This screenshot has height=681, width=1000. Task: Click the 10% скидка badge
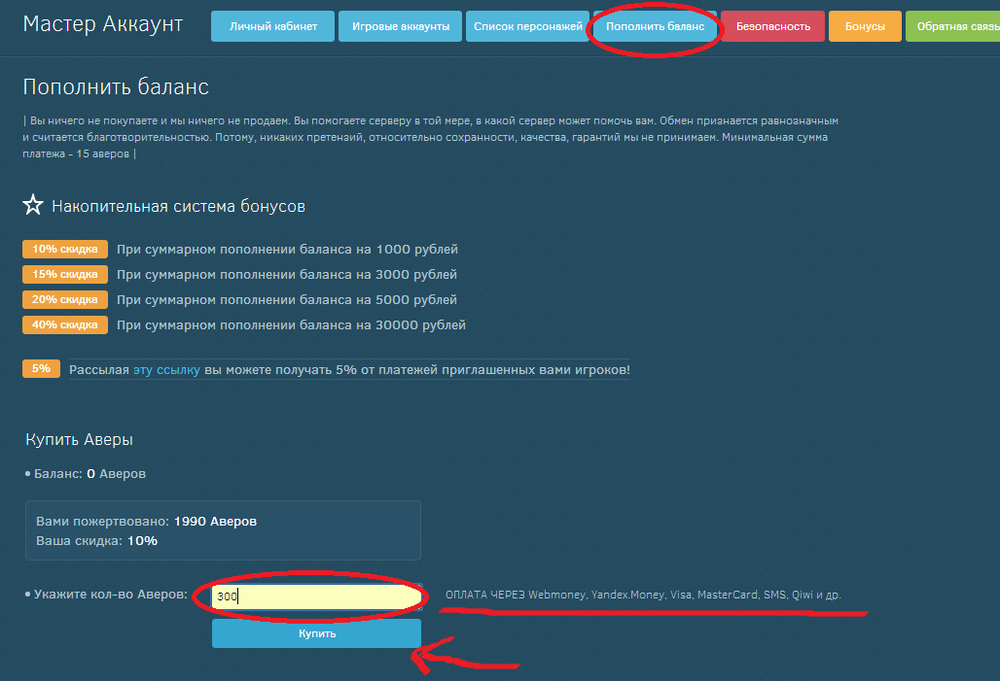pos(65,249)
